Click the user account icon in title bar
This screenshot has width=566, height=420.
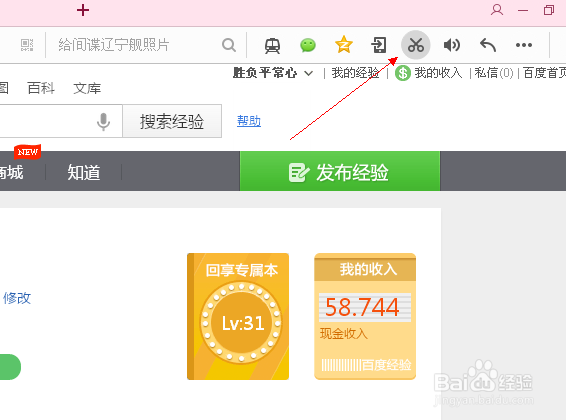coord(497,10)
